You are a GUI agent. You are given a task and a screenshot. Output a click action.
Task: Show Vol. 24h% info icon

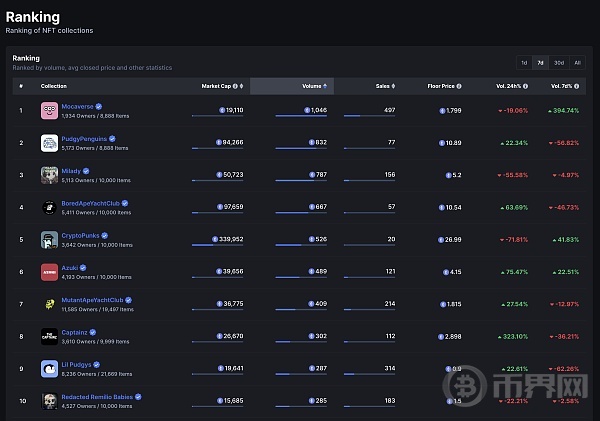click(x=525, y=86)
